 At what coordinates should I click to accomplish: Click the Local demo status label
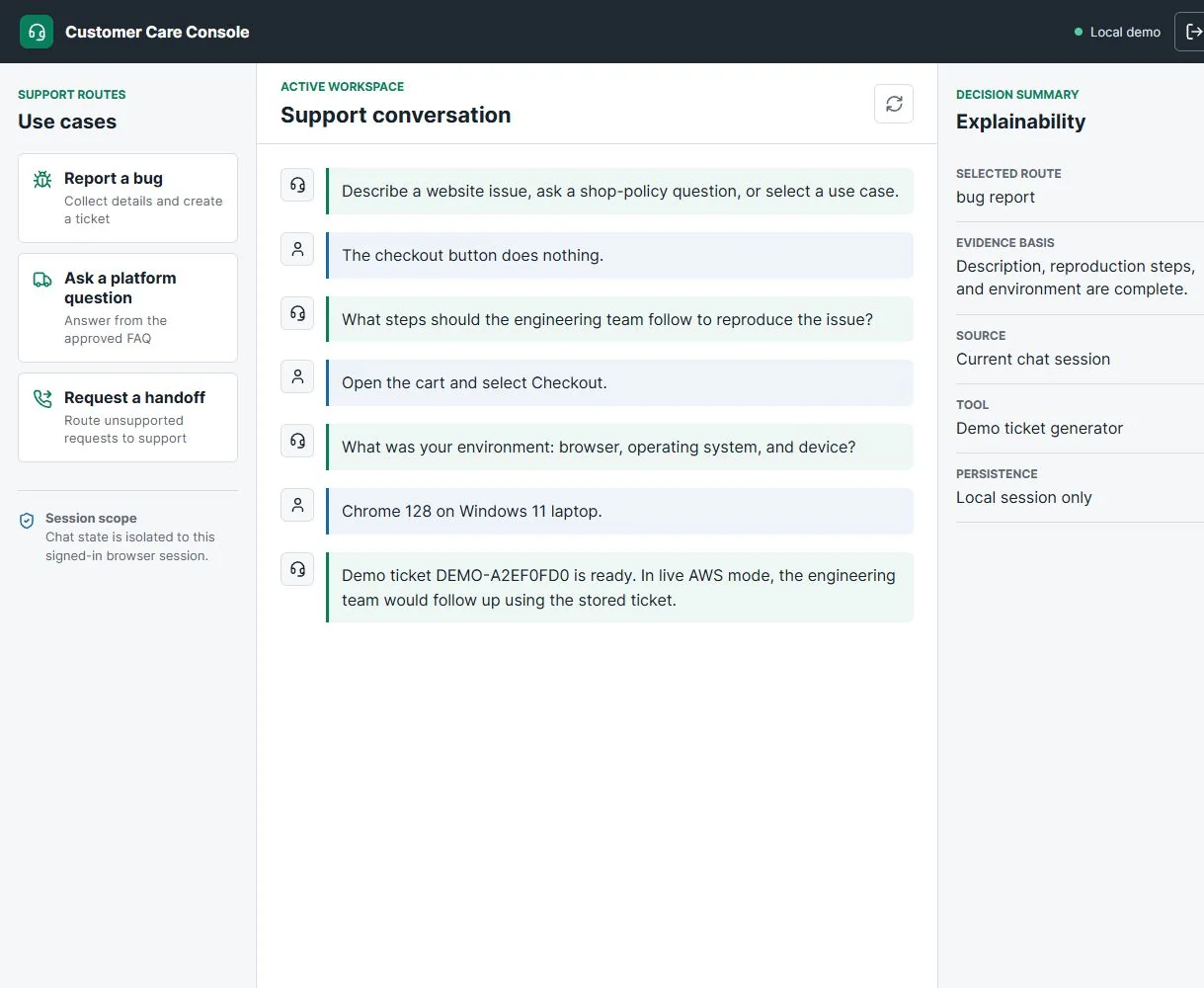pyautogui.click(x=1125, y=32)
